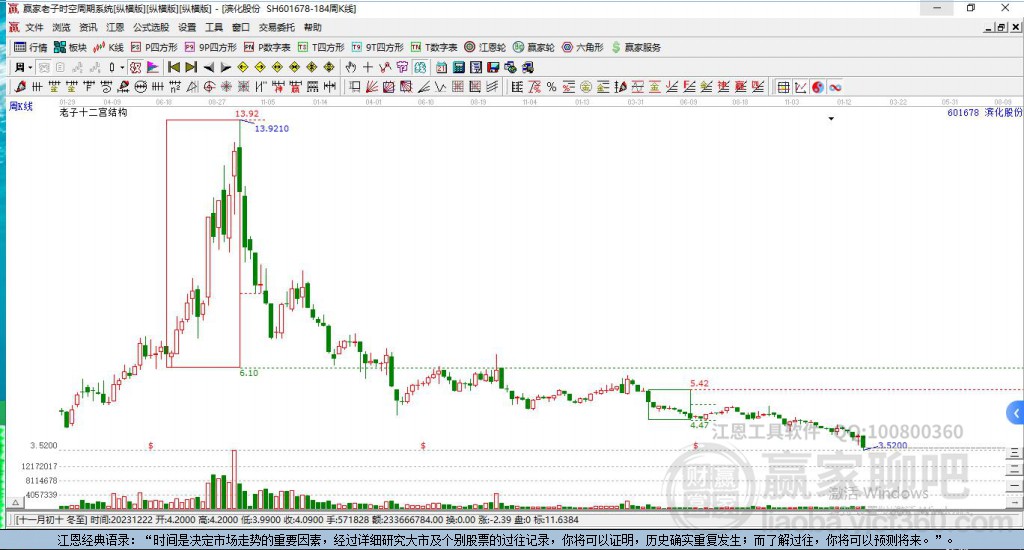Open the 9P四方形 tool
Screen dimensions: 1024x550
210,47
